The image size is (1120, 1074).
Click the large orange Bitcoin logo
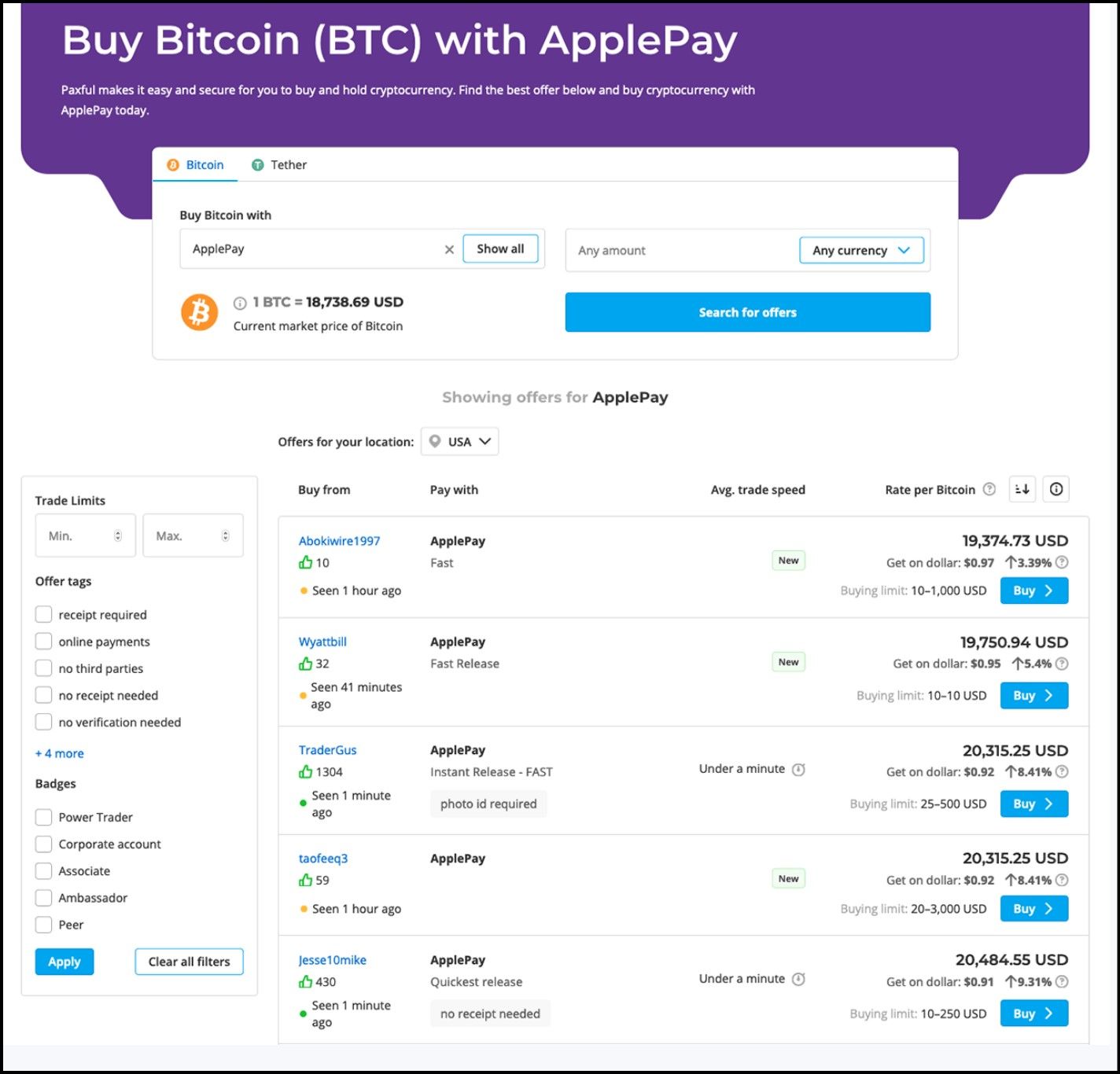click(200, 312)
